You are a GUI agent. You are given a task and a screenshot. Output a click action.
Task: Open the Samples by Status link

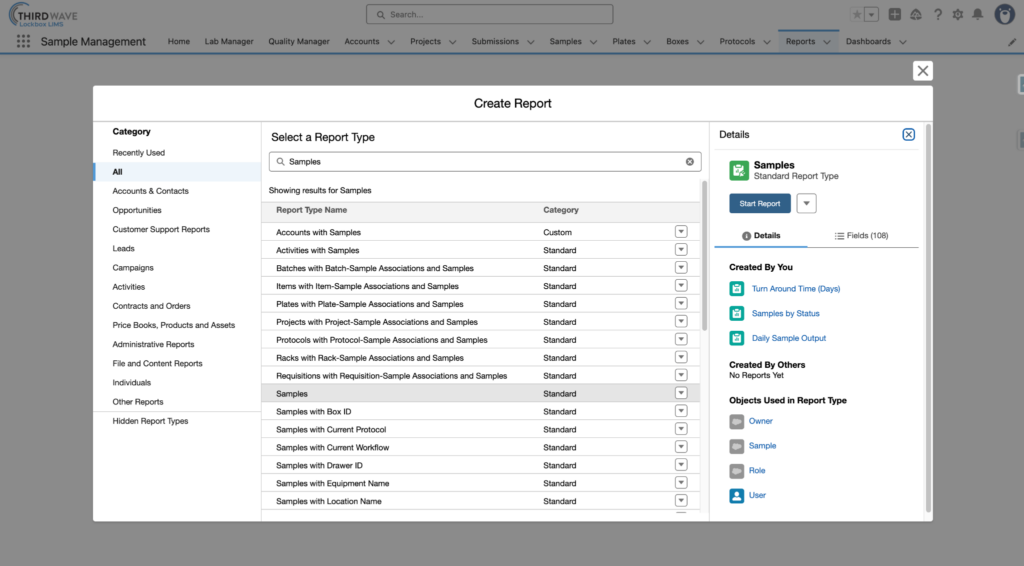pos(786,313)
